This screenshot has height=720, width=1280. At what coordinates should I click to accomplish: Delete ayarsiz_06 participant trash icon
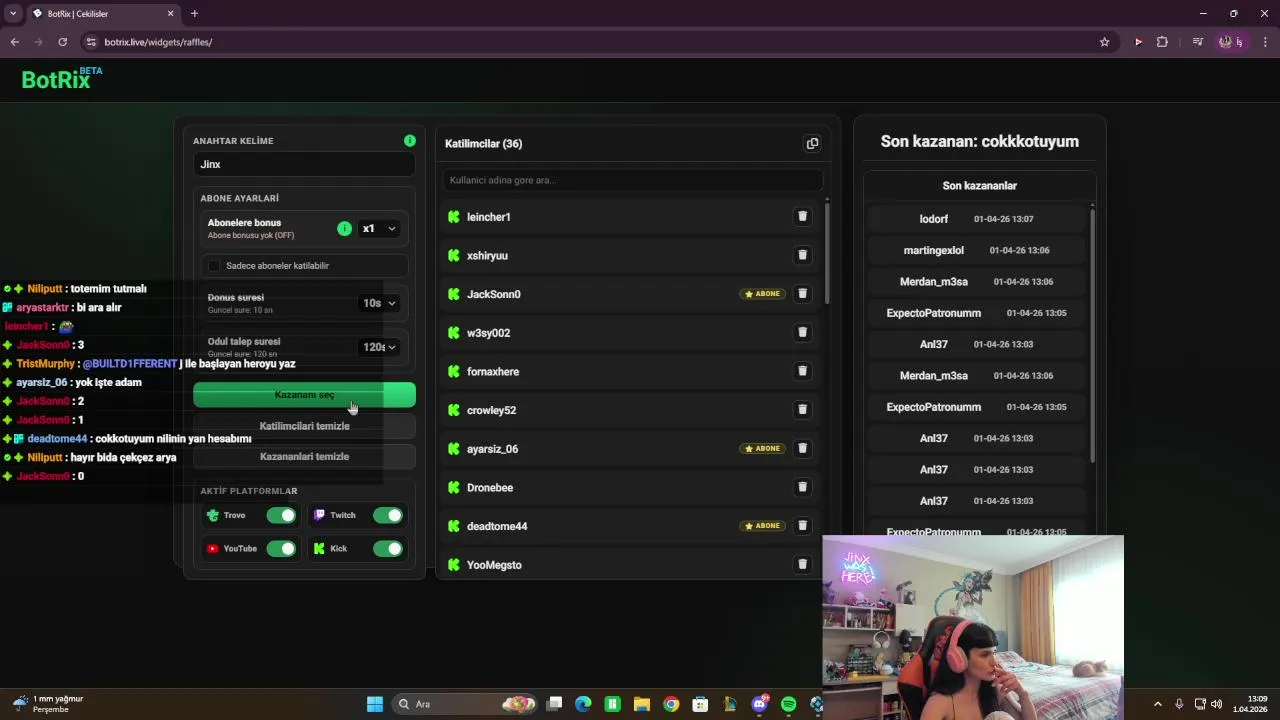pyautogui.click(x=802, y=448)
